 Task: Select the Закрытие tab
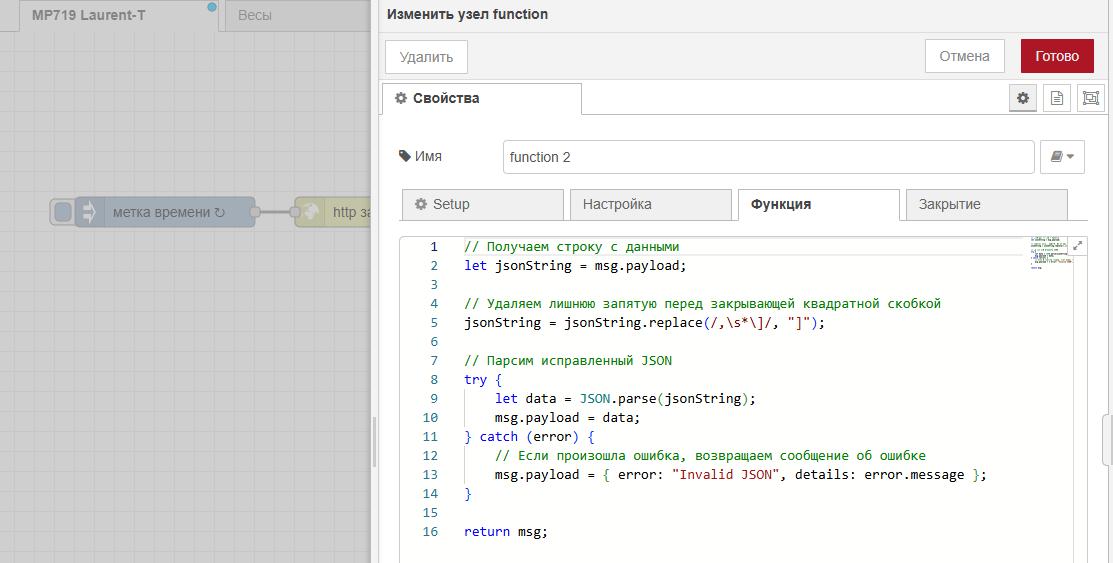(985, 204)
